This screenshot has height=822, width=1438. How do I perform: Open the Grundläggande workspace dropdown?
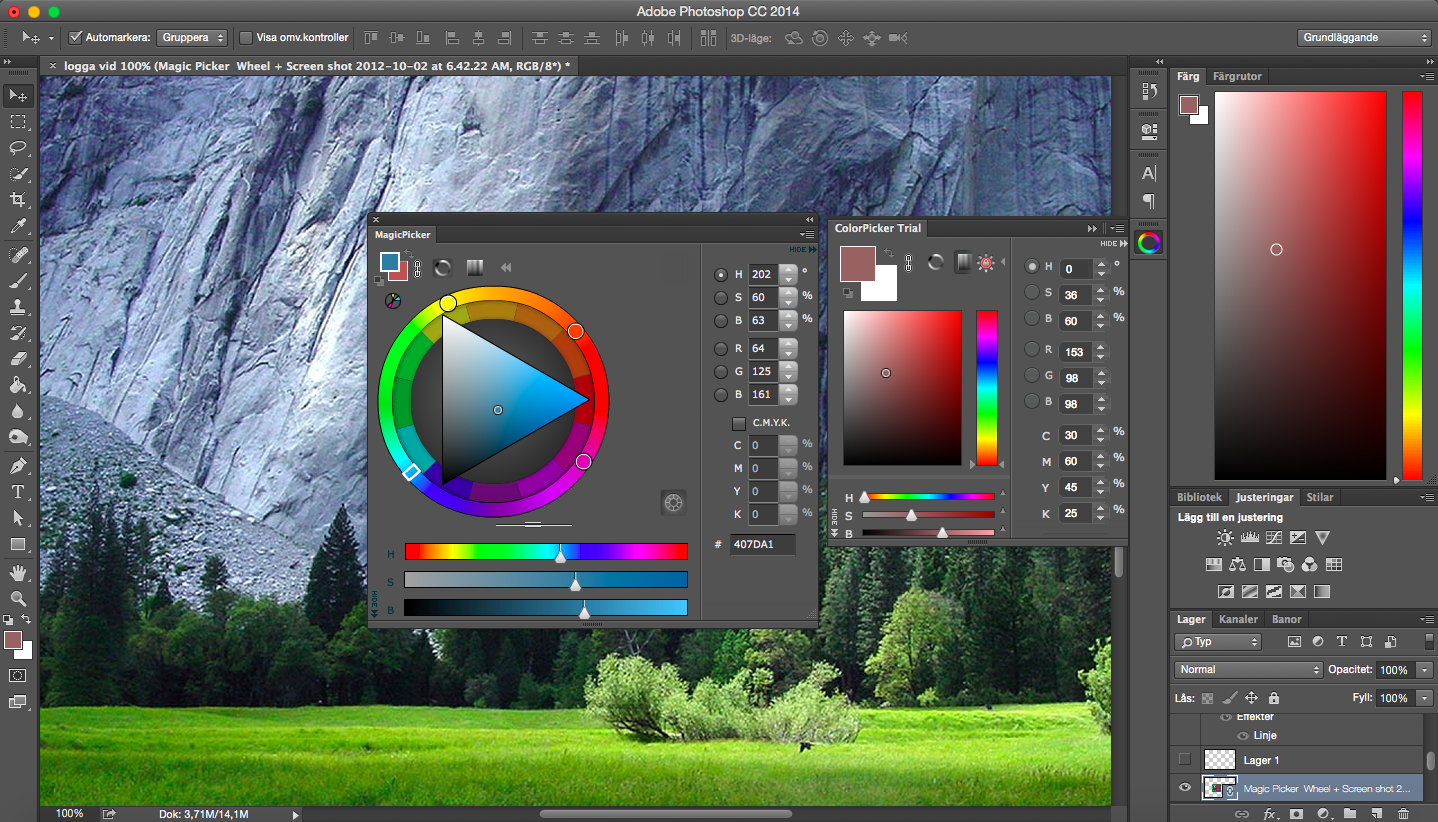(x=1364, y=38)
